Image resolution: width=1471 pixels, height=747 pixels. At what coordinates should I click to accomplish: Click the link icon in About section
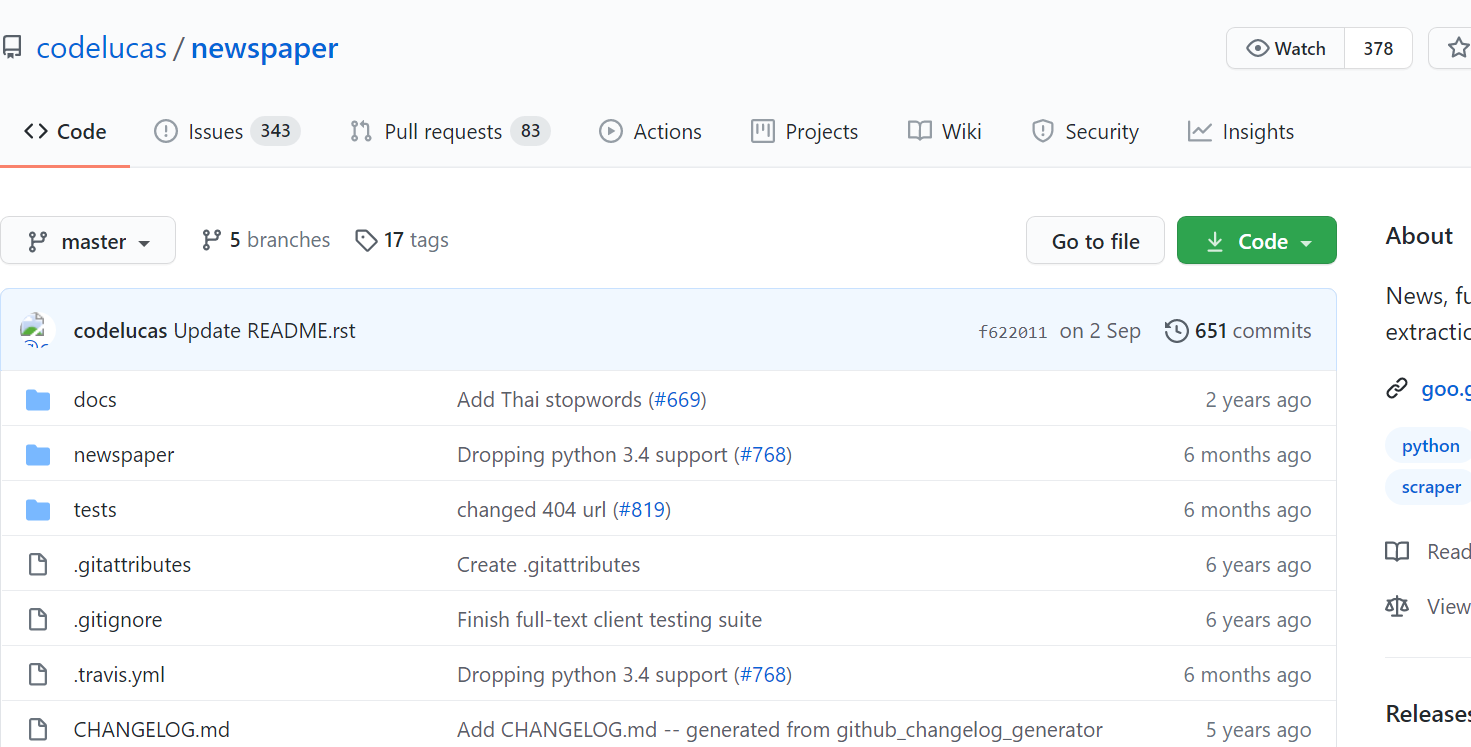tap(1397, 389)
